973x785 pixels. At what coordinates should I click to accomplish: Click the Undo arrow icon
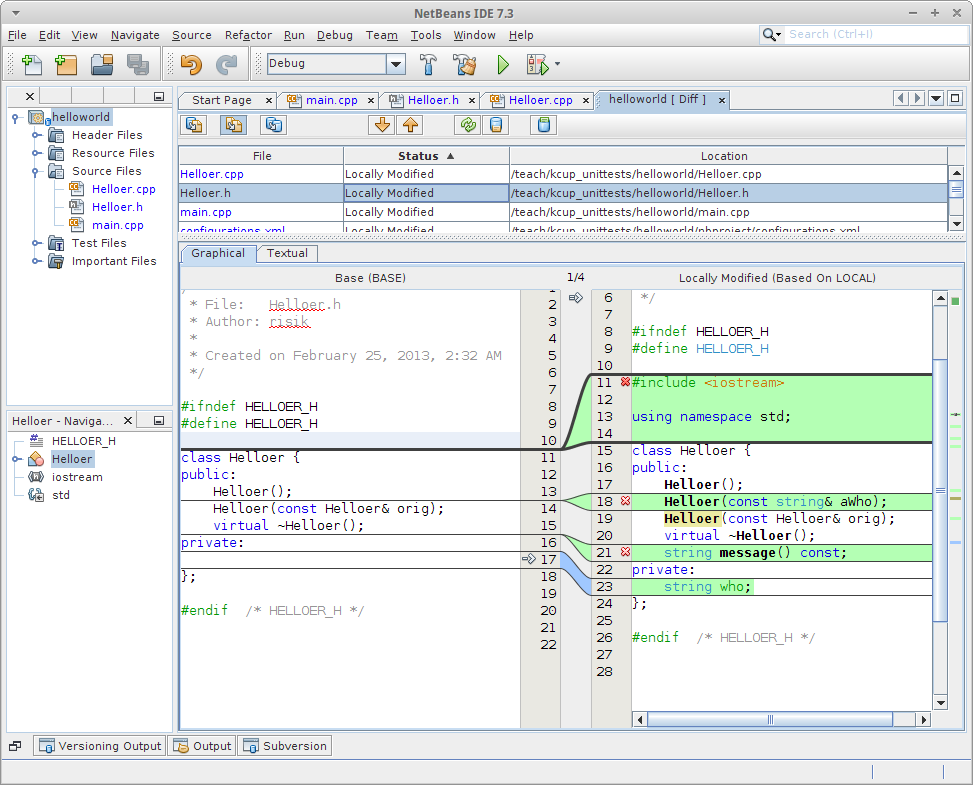(x=190, y=65)
